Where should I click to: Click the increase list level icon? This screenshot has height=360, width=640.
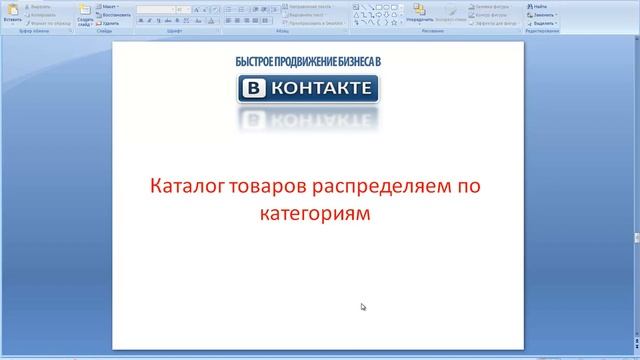263,9
